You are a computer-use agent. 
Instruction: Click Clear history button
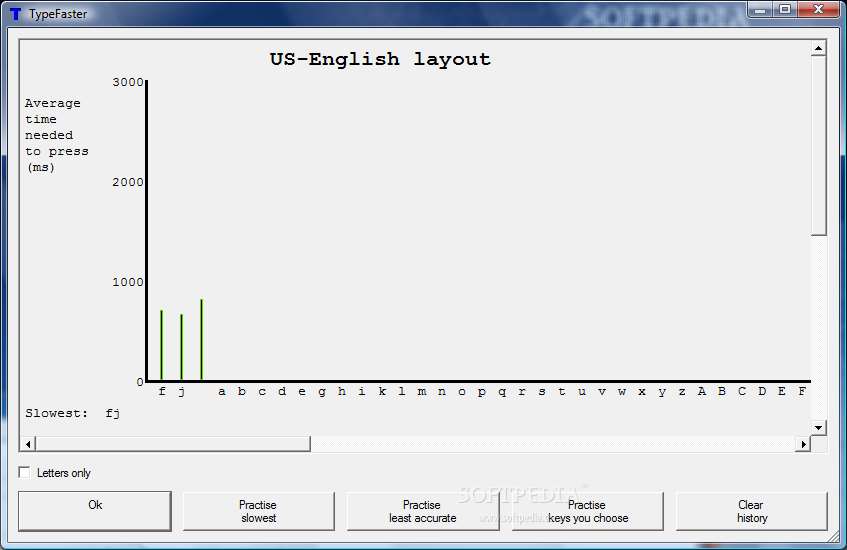[x=751, y=511]
